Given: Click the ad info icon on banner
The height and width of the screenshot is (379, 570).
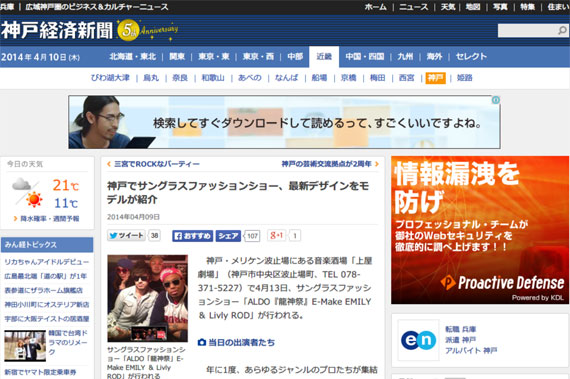Looking at the screenshot, I should [495, 100].
